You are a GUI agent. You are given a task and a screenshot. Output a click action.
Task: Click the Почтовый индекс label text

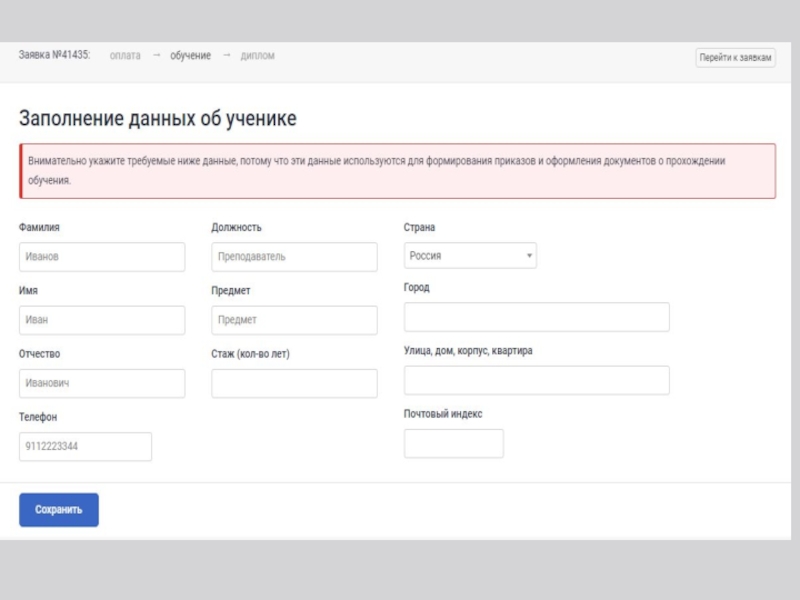(443, 414)
